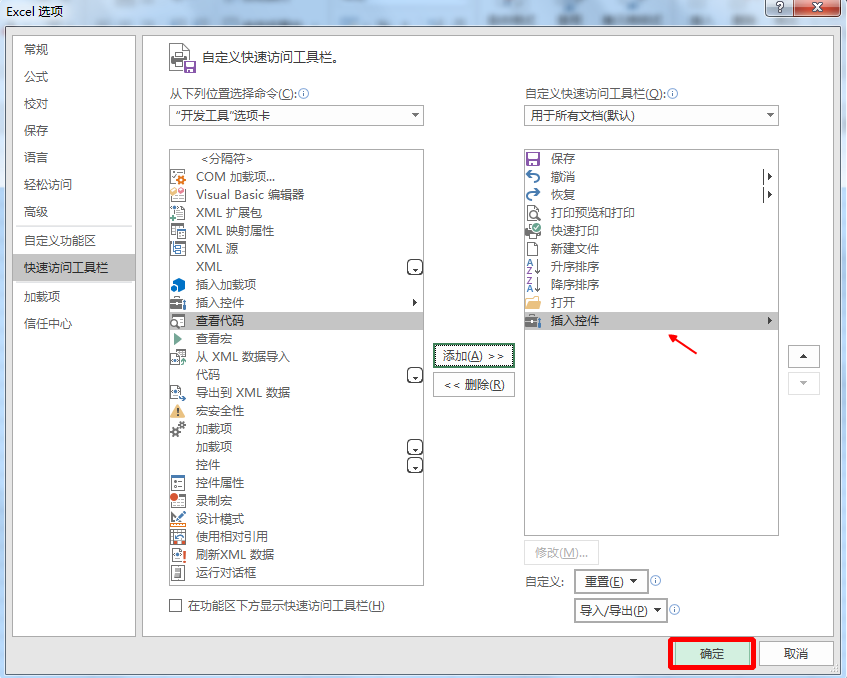Click the 设计模式 icon
The width and height of the screenshot is (847, 678).
[178, 519]
